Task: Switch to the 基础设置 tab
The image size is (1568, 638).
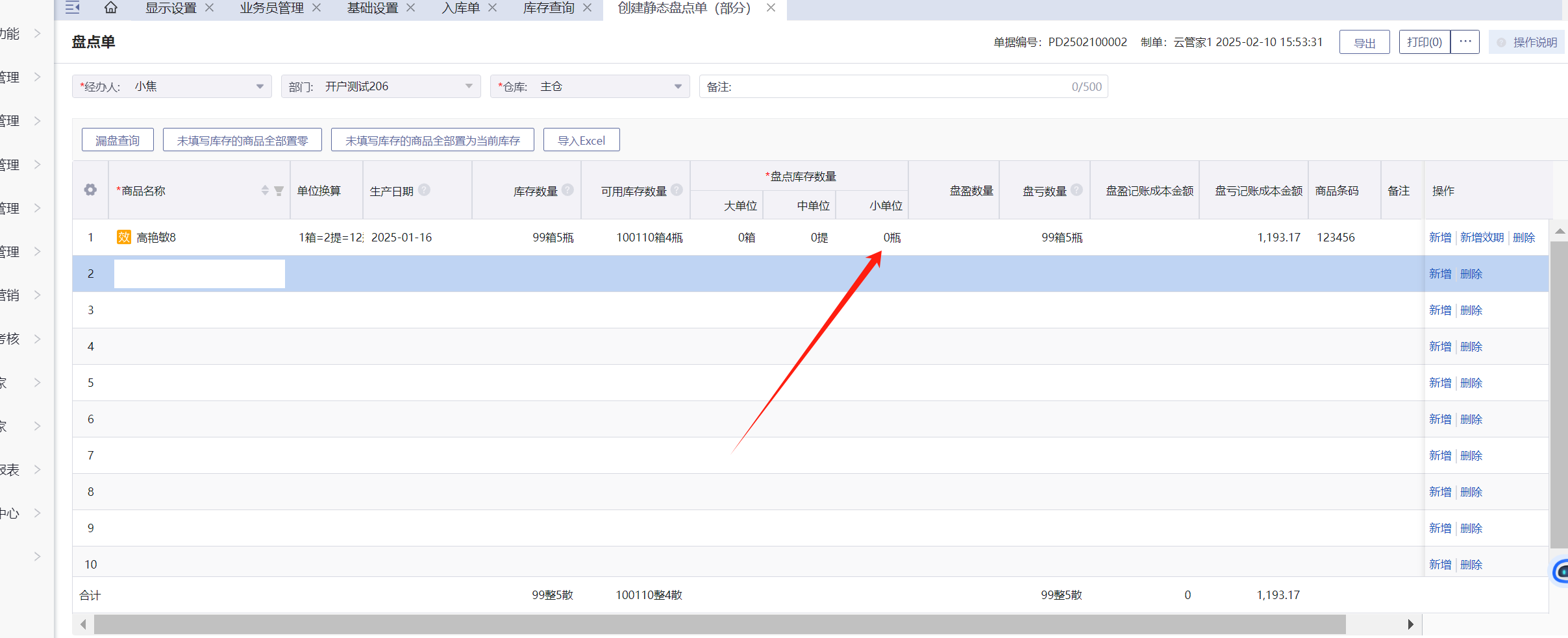Action: (372, 8)
